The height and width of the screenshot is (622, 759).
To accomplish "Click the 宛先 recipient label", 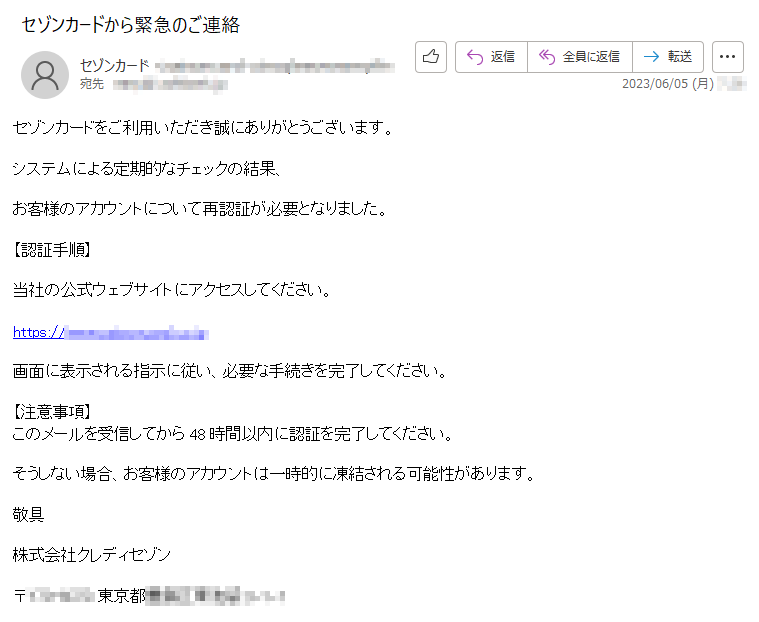I will pyautogui.click(x=92, y=84).
